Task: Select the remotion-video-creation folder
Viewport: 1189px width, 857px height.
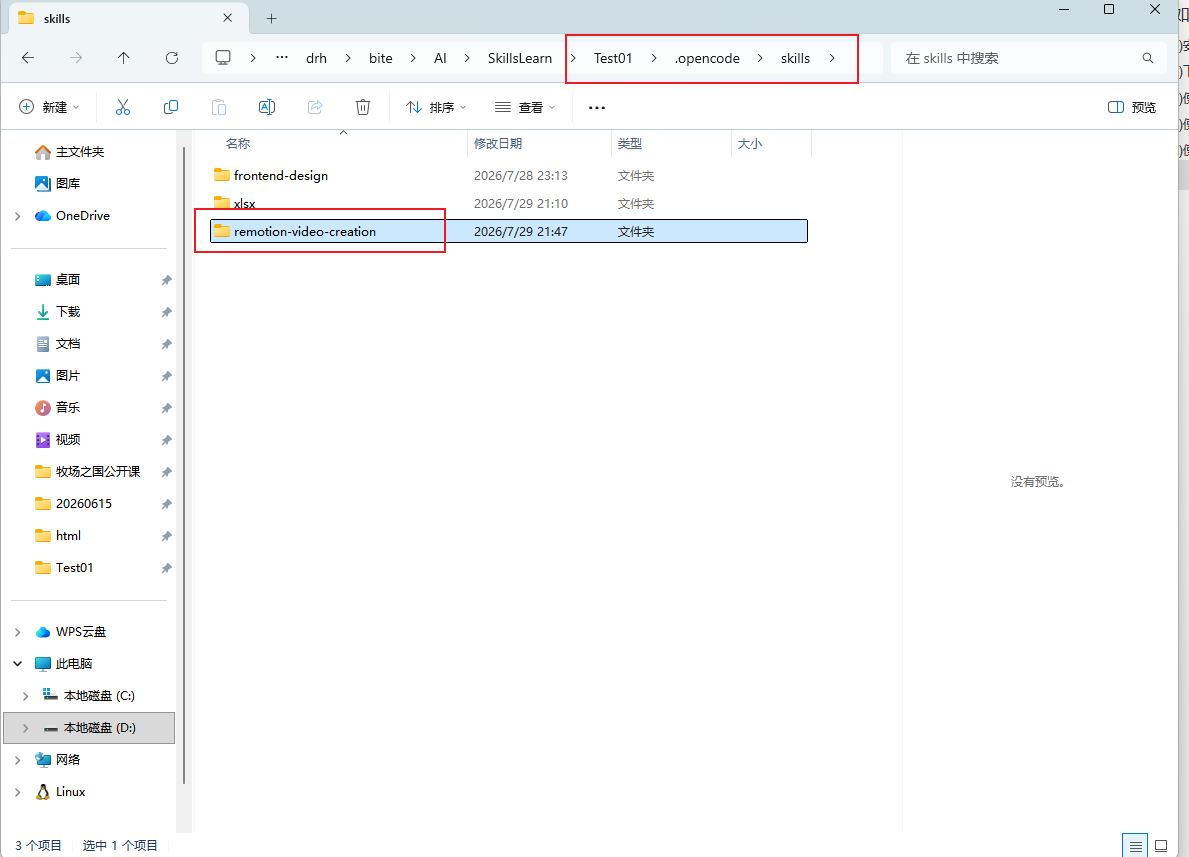Action: 509,231
